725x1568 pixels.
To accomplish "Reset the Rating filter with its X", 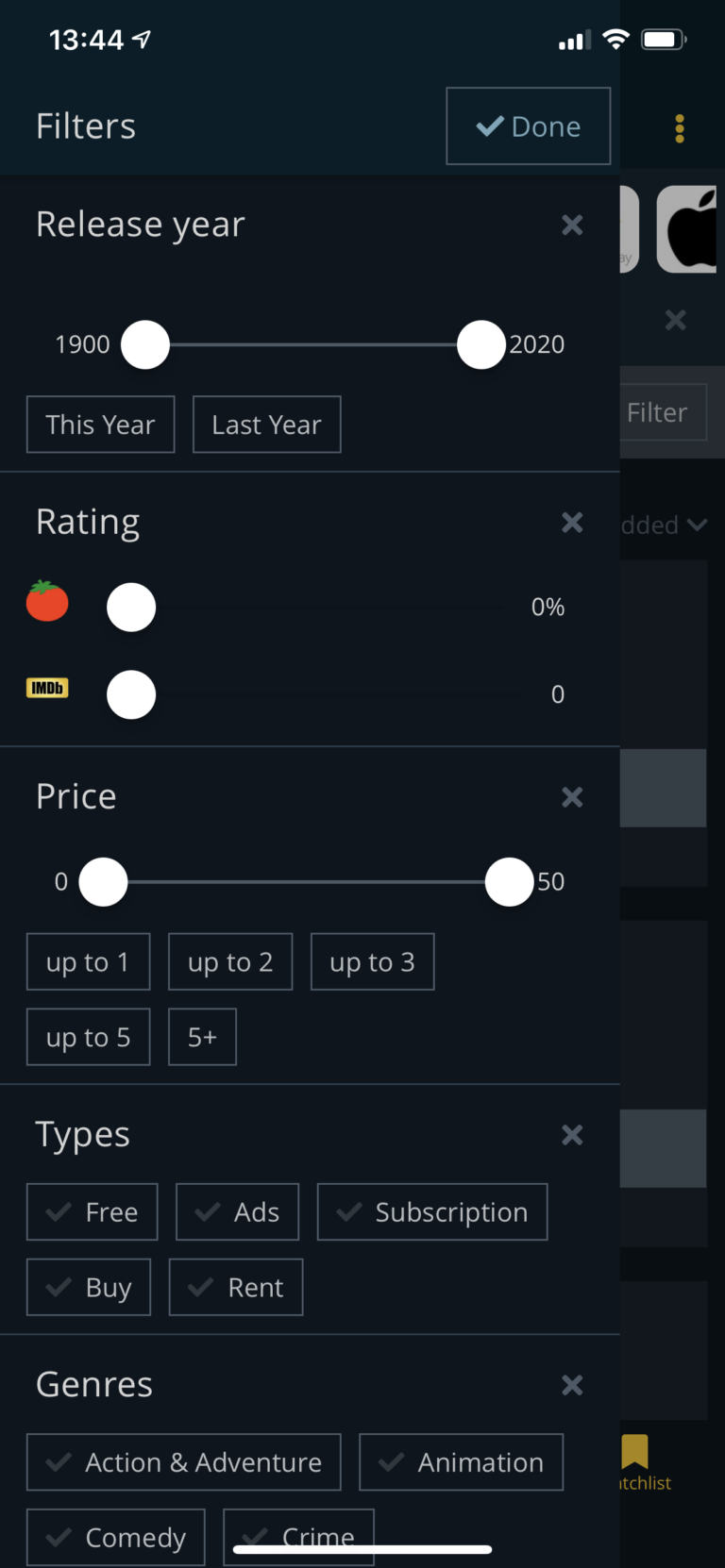I will [x=572, y=523].
